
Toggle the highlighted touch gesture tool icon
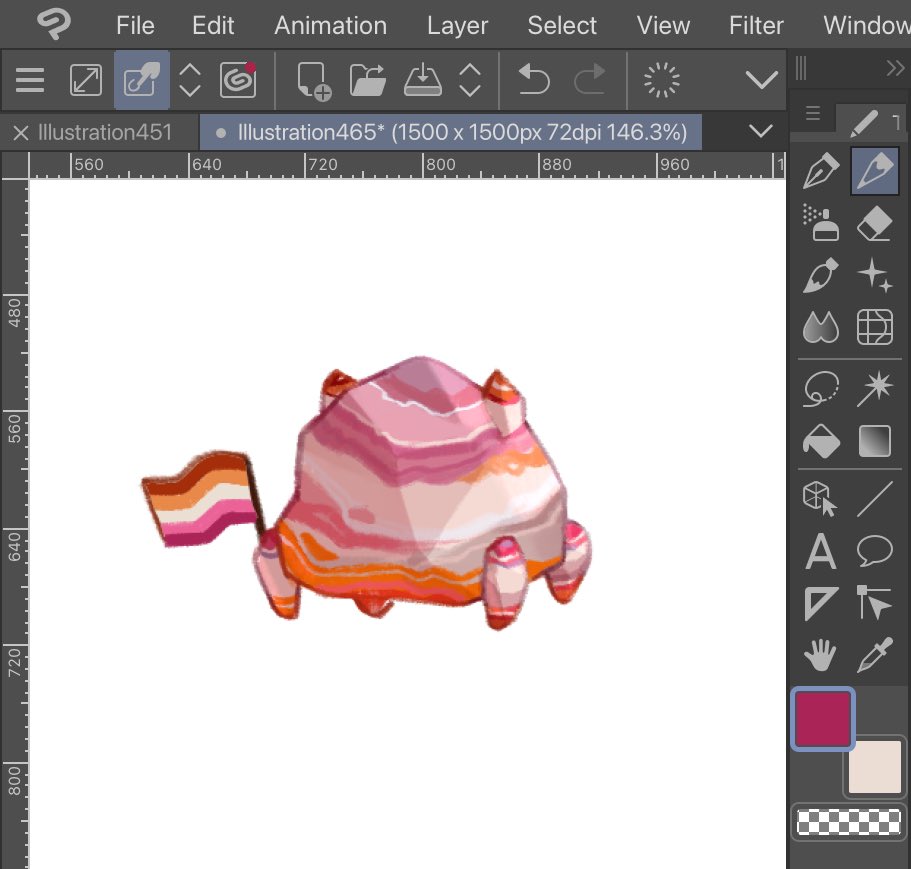click(142, 80)
